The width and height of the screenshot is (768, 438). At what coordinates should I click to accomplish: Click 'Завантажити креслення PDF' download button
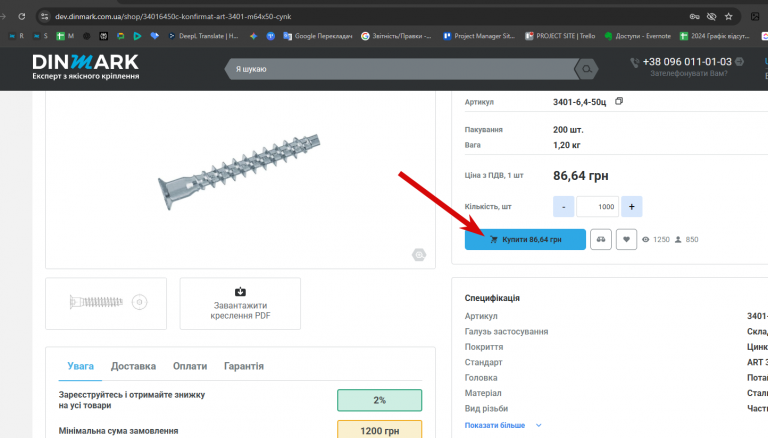click(240, 303)
